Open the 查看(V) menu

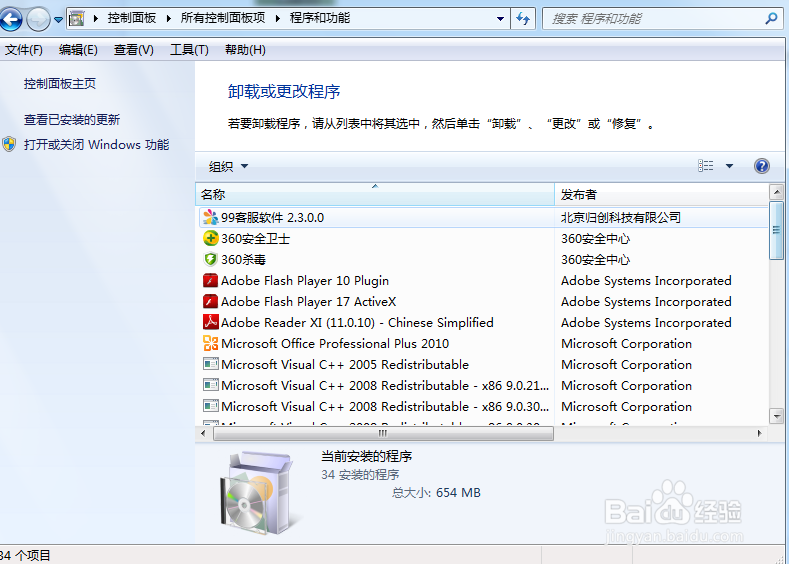pyautogui.click(x=133, y=50)
